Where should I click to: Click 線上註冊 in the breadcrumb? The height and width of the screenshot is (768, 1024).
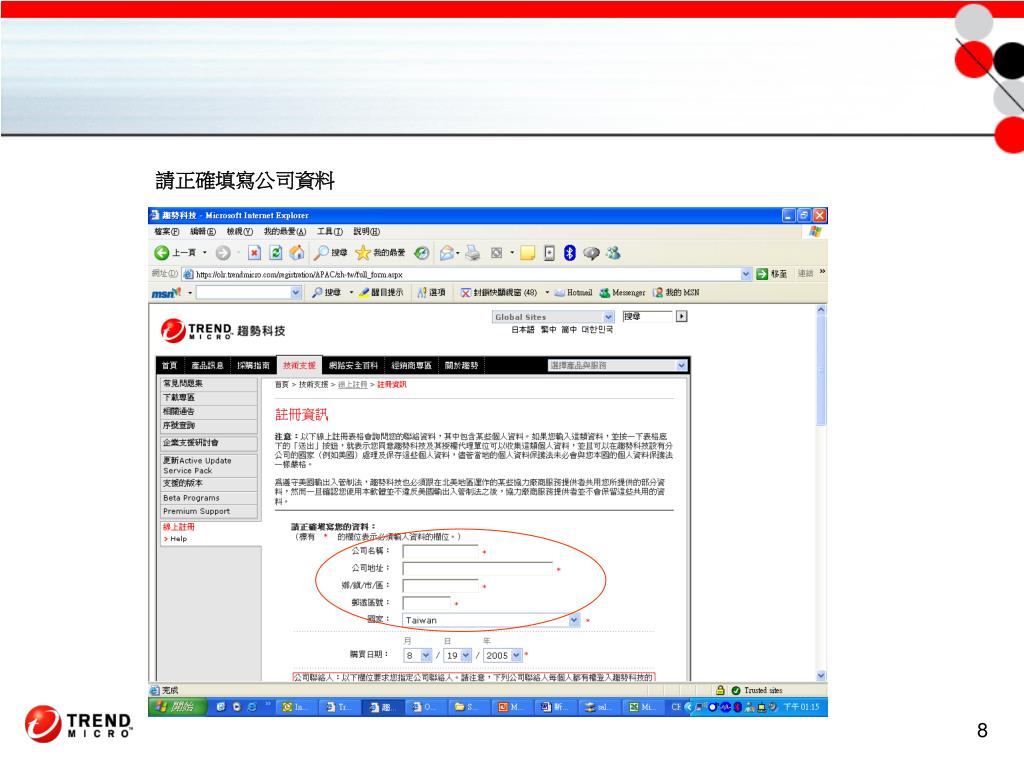coord(353,385)
